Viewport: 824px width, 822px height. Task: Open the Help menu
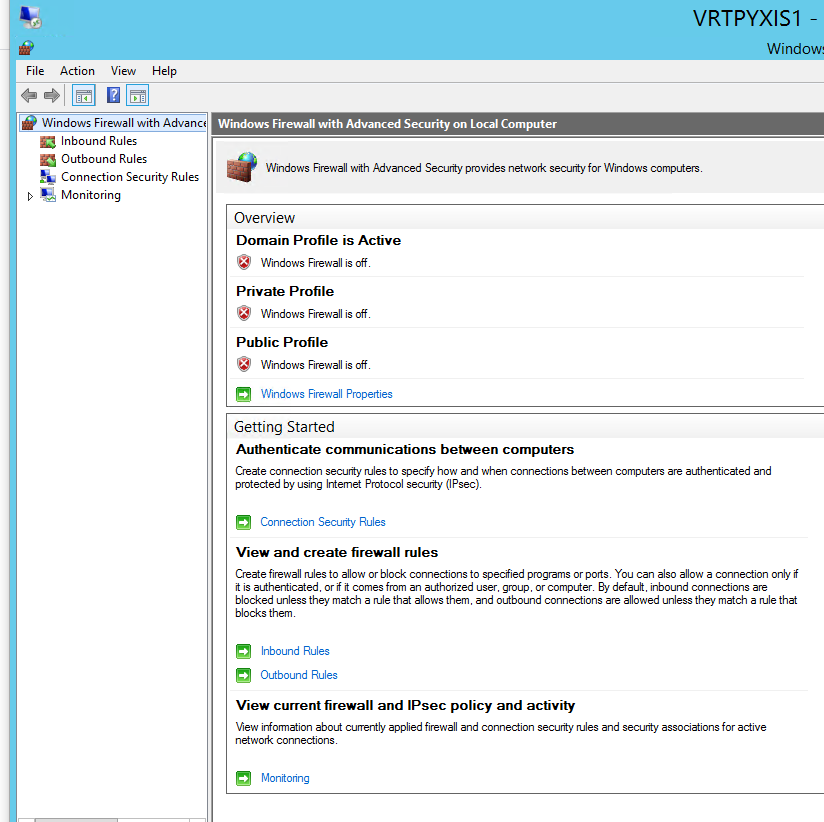point(164,71)
